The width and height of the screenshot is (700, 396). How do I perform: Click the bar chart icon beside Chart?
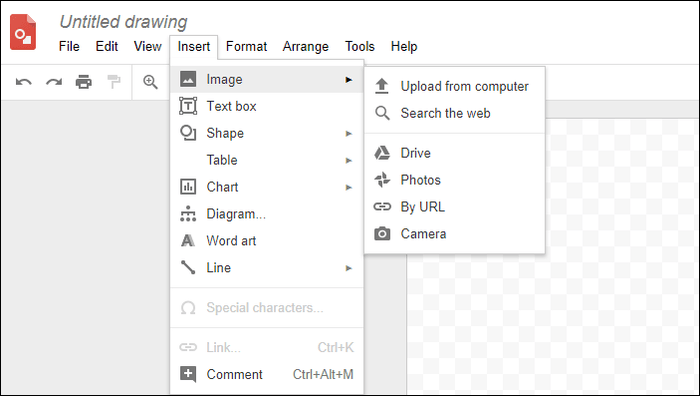coord(188,187)
